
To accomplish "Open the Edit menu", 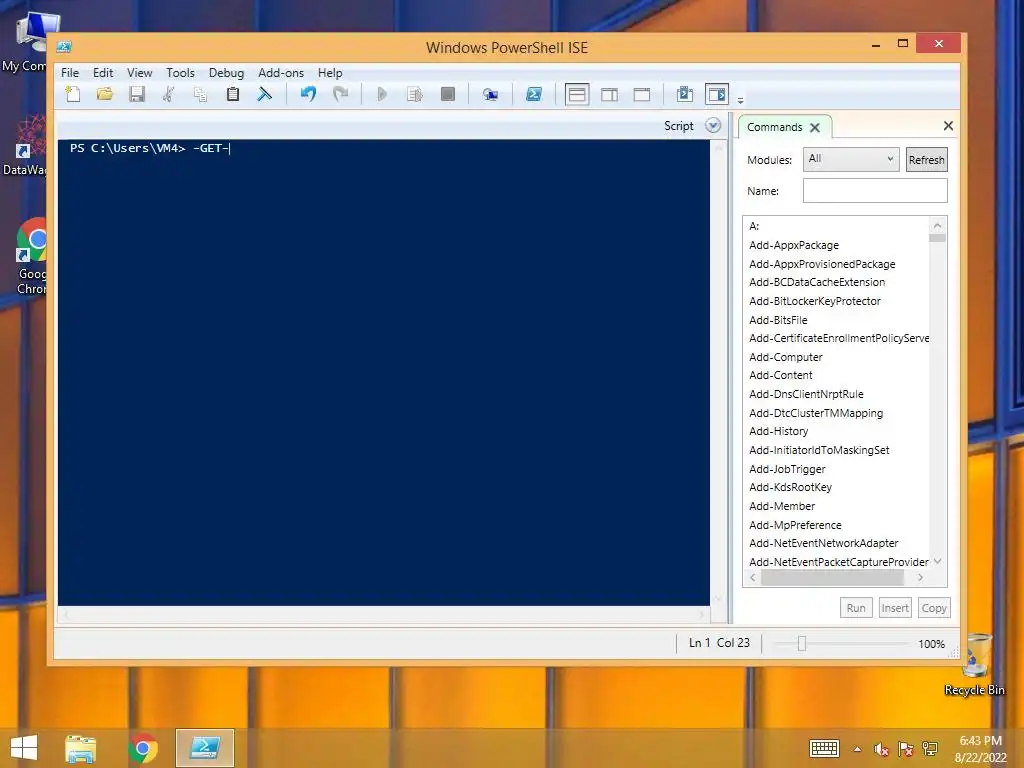I will point(103,72).
